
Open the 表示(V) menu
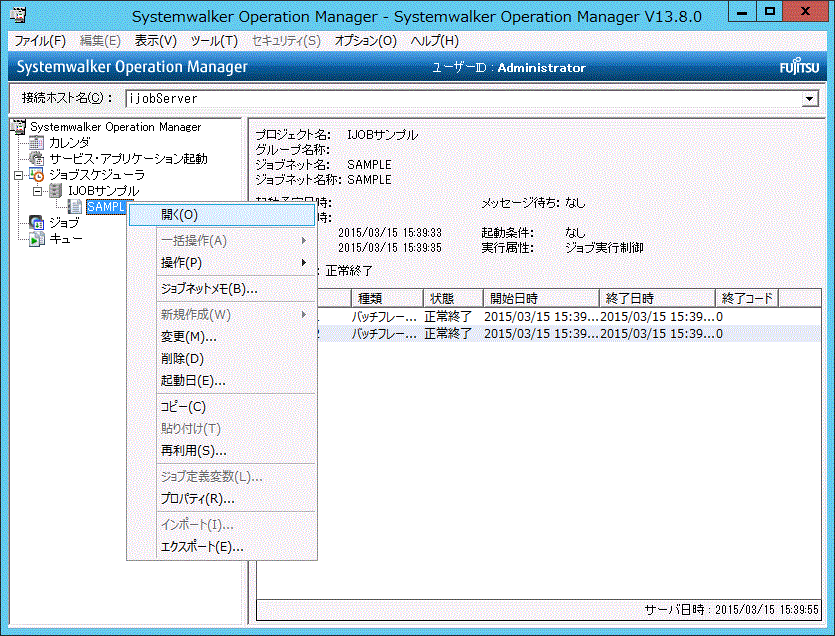[x=155, y=41]
